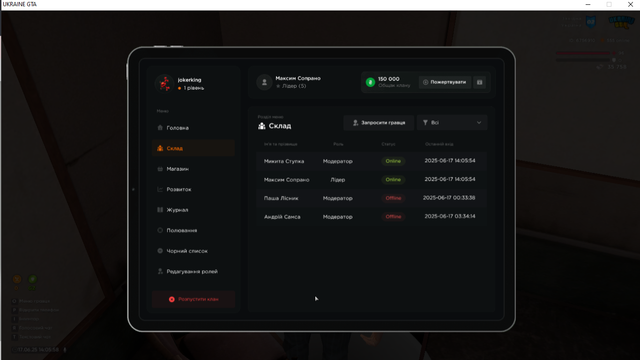This screenshot has height=360, width=640.
Task: Click the journal icon next to Журнал
Action: 160,210
